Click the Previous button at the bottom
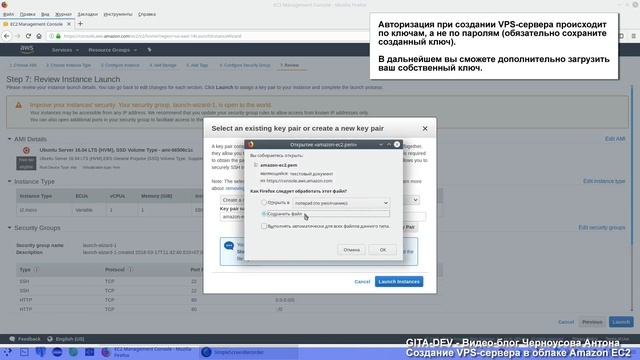 tap(592, 322)
